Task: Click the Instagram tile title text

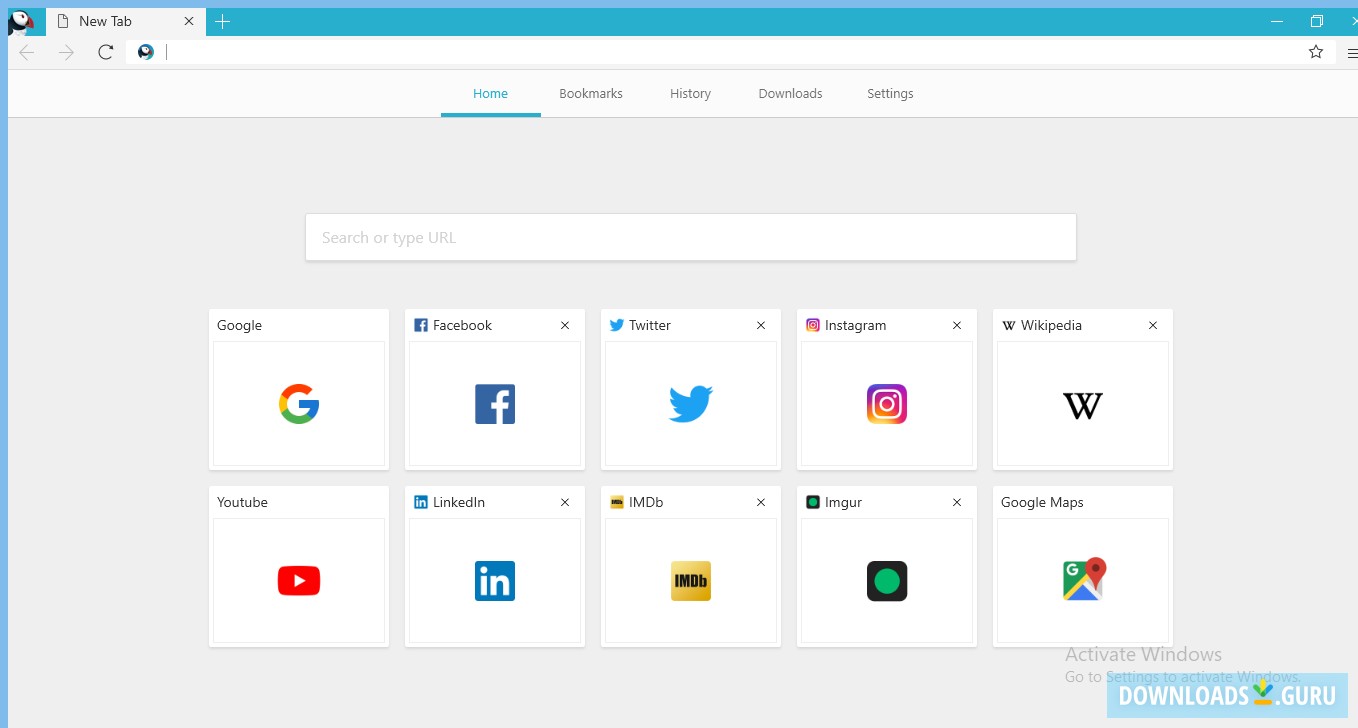Action: (x=855, y=325)
